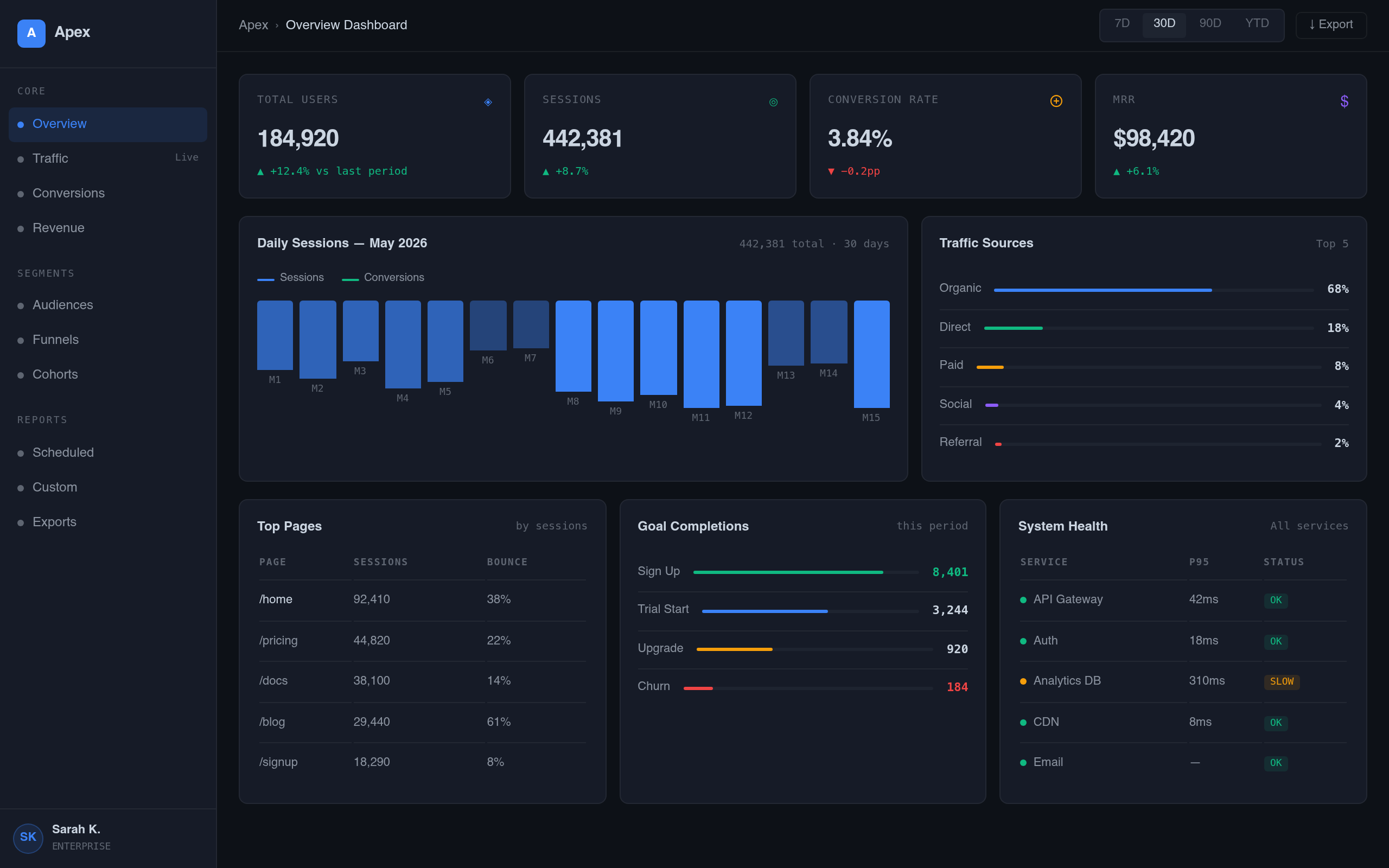The height and width of the screenshot is (868, 1389).
Task: Click the M9 bar in the chart
Action: (x=615, y=351)
